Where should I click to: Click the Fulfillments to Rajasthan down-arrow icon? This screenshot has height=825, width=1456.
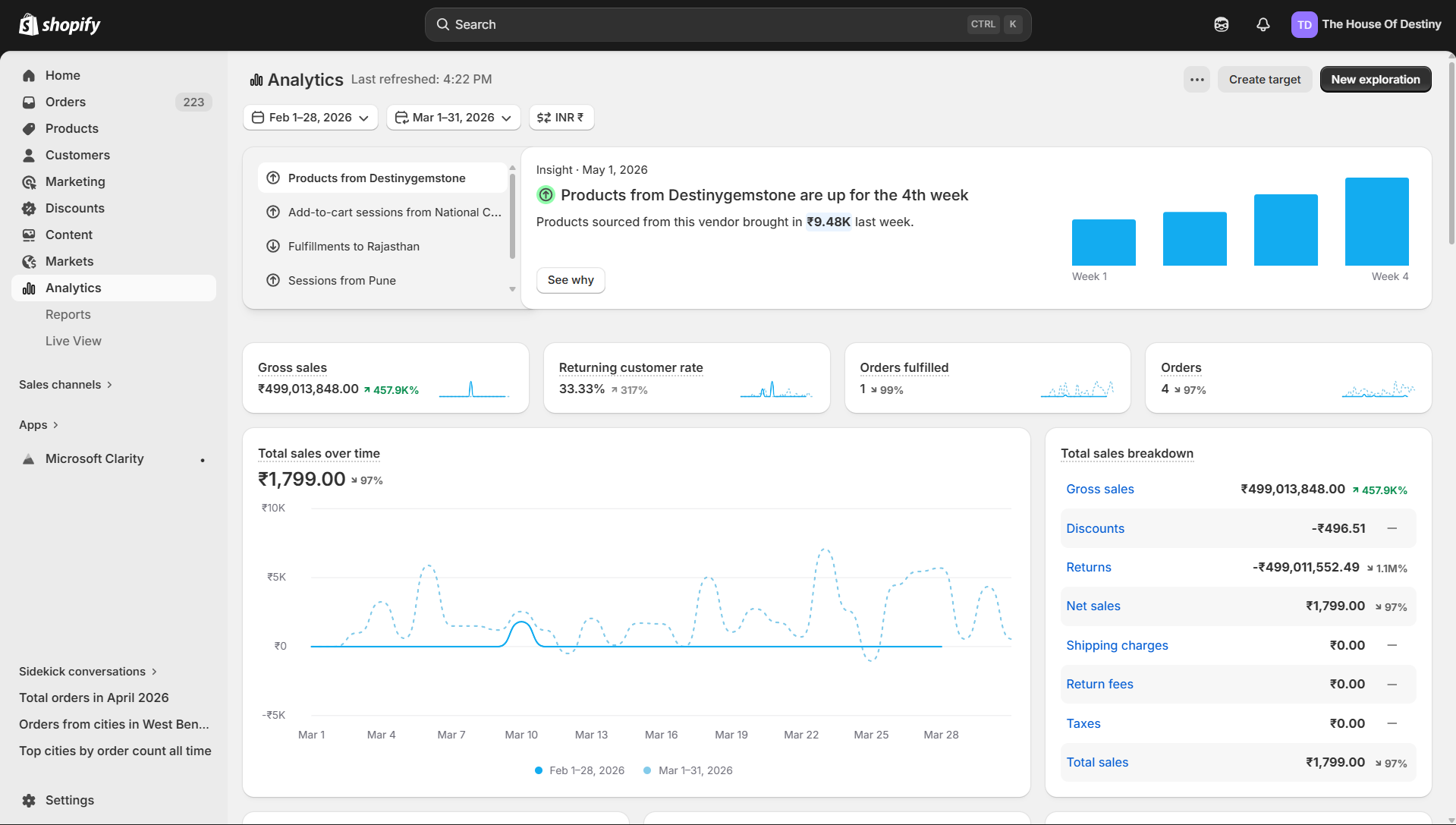click(x=273, y=246)
